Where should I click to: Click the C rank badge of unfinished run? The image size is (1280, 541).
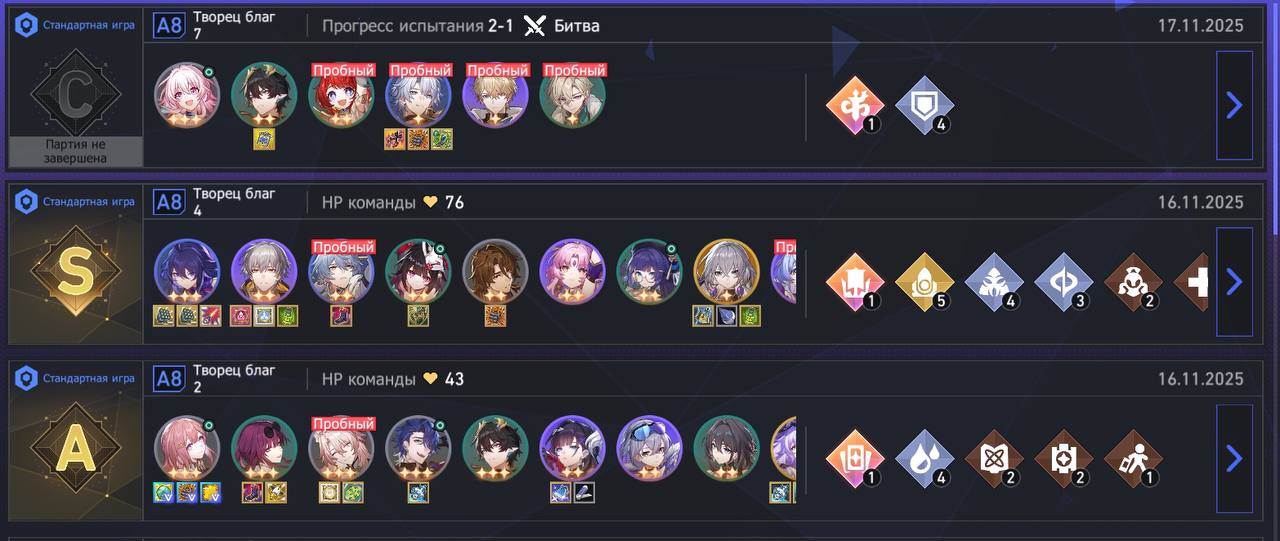pos(75,94)
